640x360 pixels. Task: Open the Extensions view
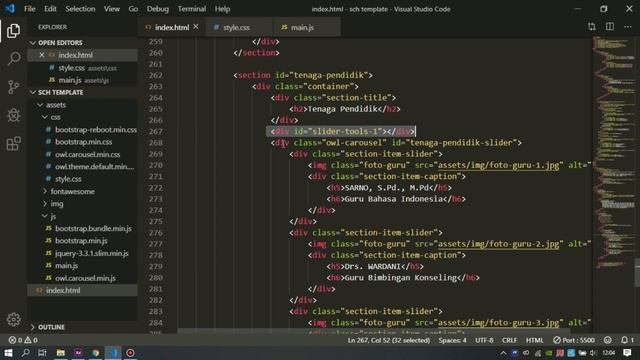tap(13, 143)
